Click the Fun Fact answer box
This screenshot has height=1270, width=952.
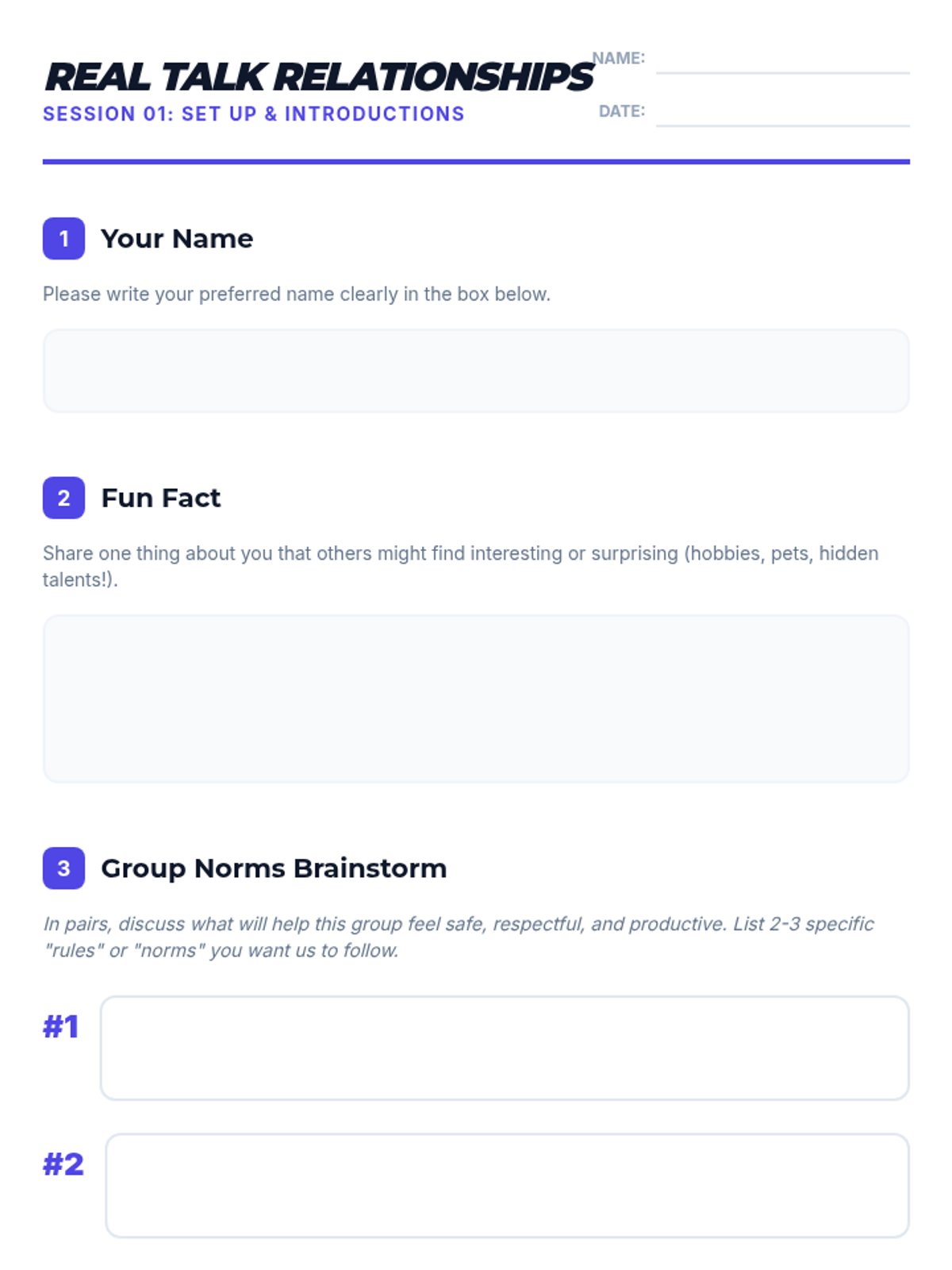tap(476, 698)
